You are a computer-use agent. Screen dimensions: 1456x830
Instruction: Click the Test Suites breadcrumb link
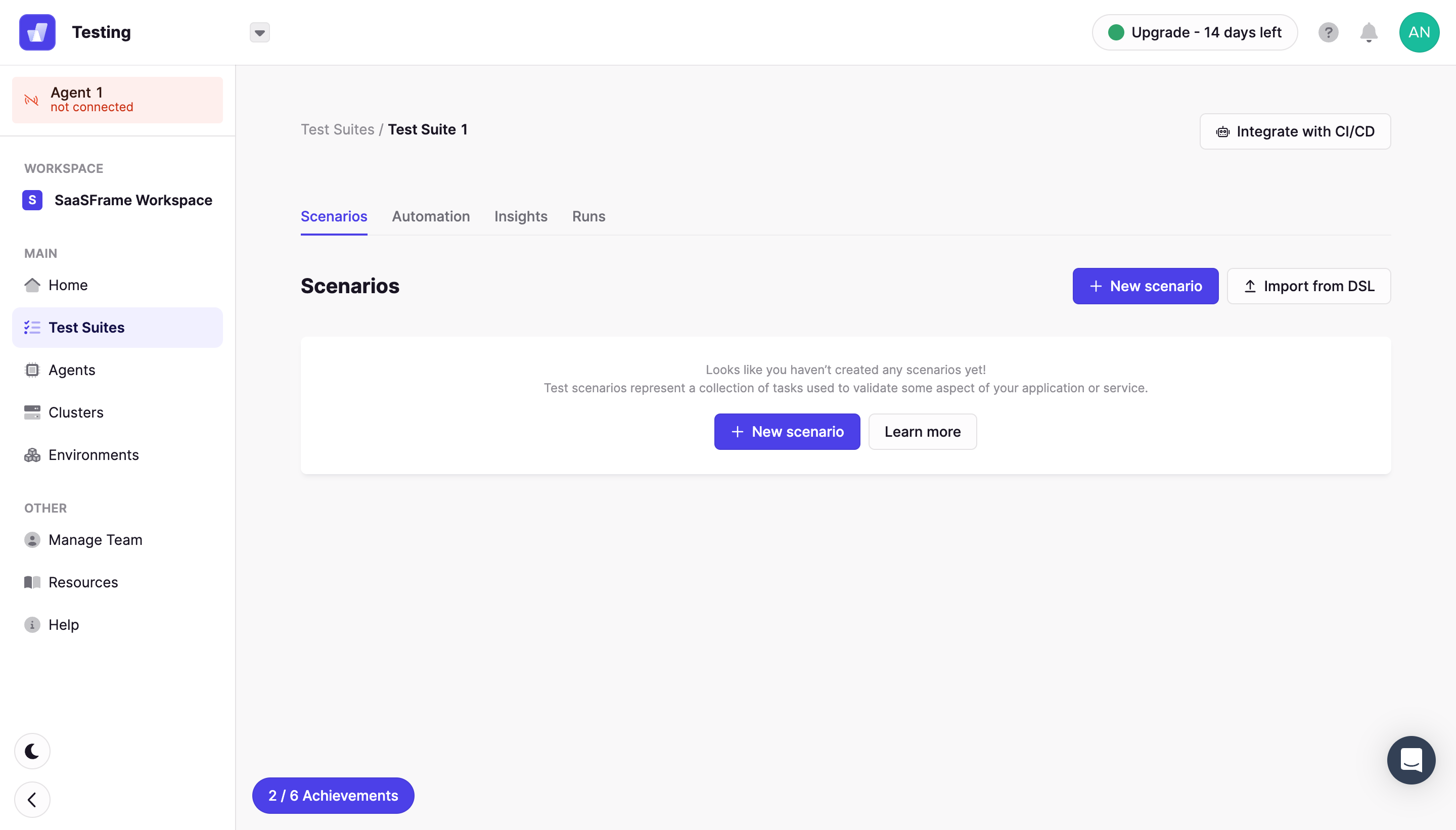tap(338, 129)
